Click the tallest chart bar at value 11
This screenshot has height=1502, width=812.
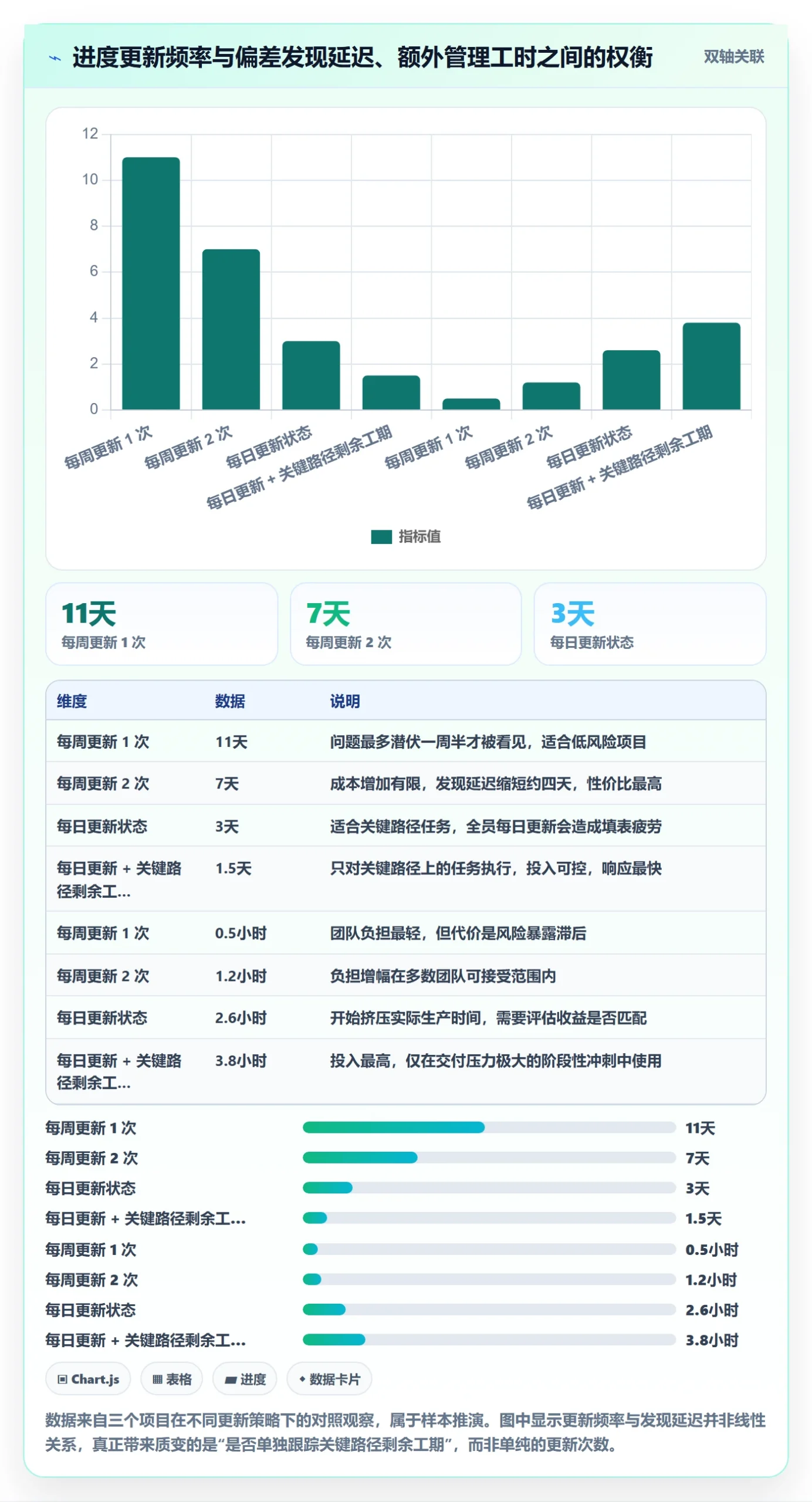pos(151,283)
